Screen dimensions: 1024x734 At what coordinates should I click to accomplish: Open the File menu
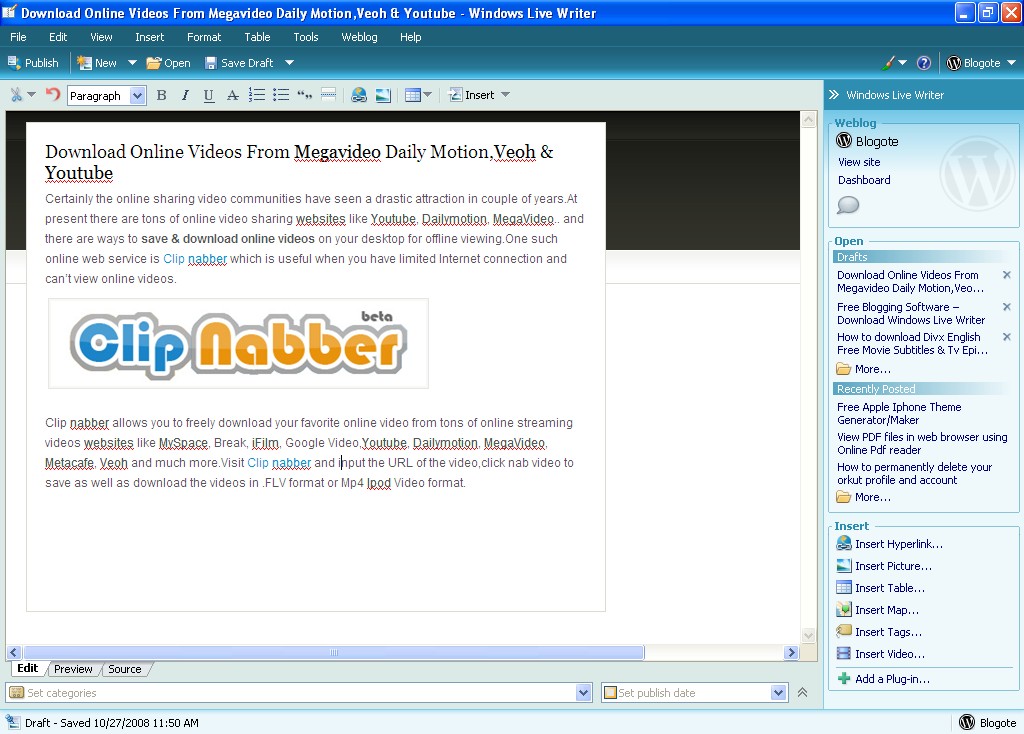click(18, 37)
